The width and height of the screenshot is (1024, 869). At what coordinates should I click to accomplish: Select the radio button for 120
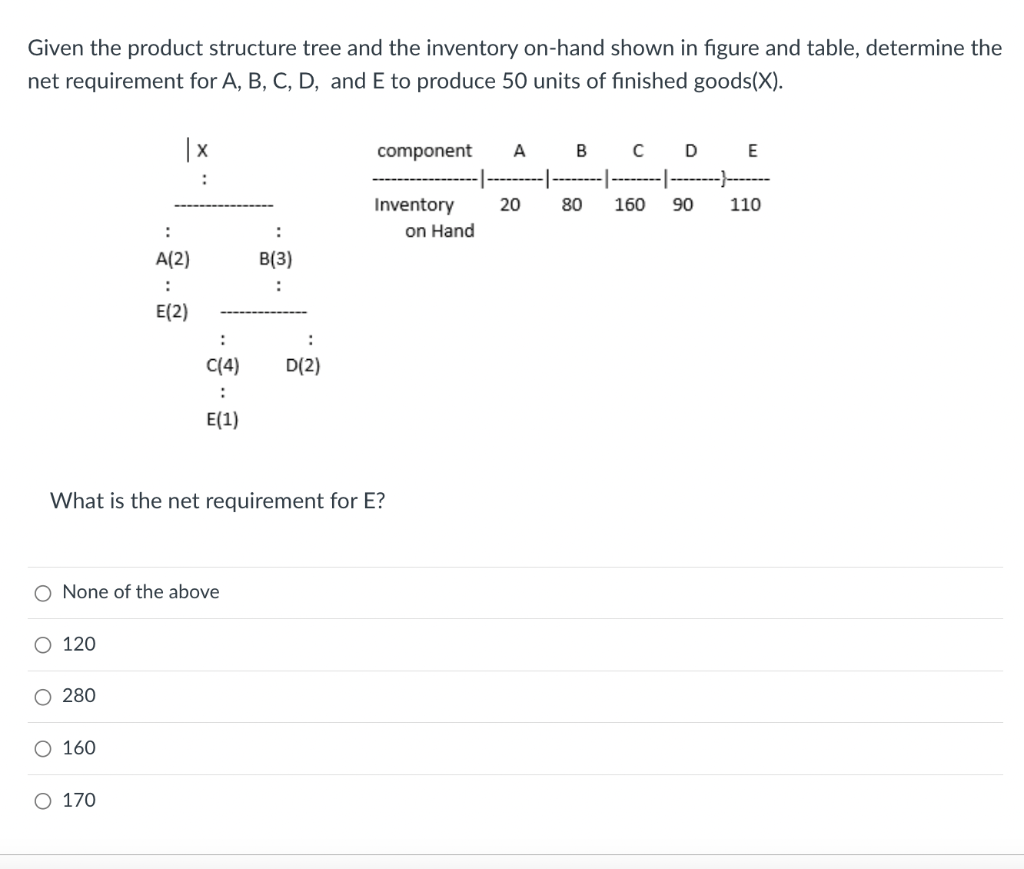click(x=43, y=644)
